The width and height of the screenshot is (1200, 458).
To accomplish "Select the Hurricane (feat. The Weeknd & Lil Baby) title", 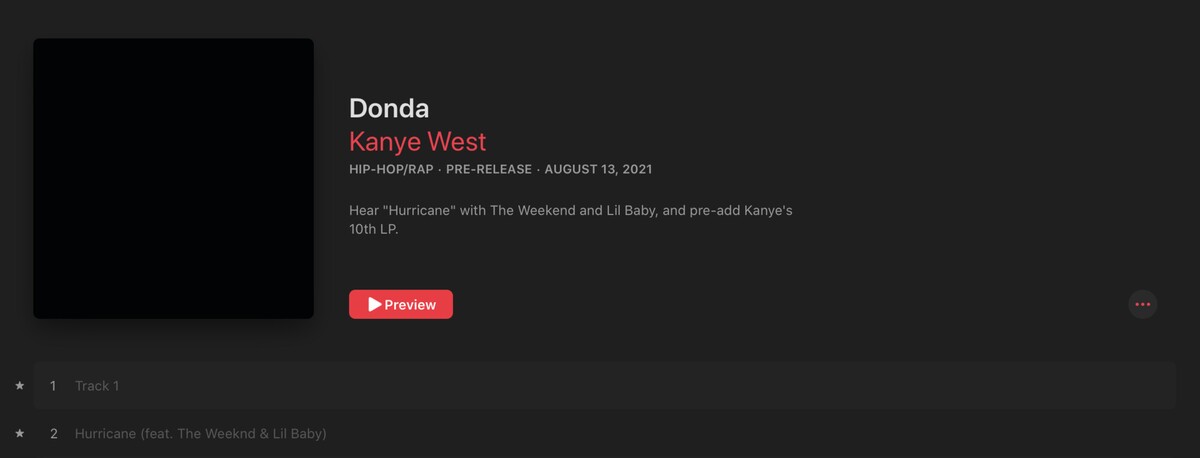I will coord(200,434).
